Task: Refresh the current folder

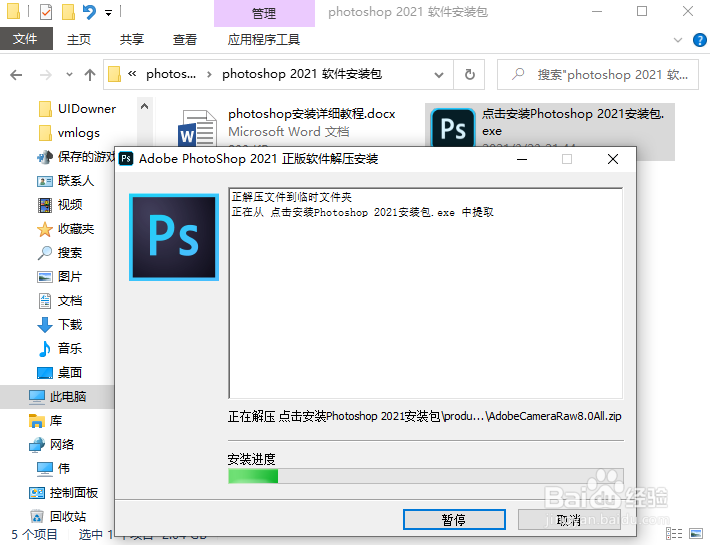Action: pos(470,75)
